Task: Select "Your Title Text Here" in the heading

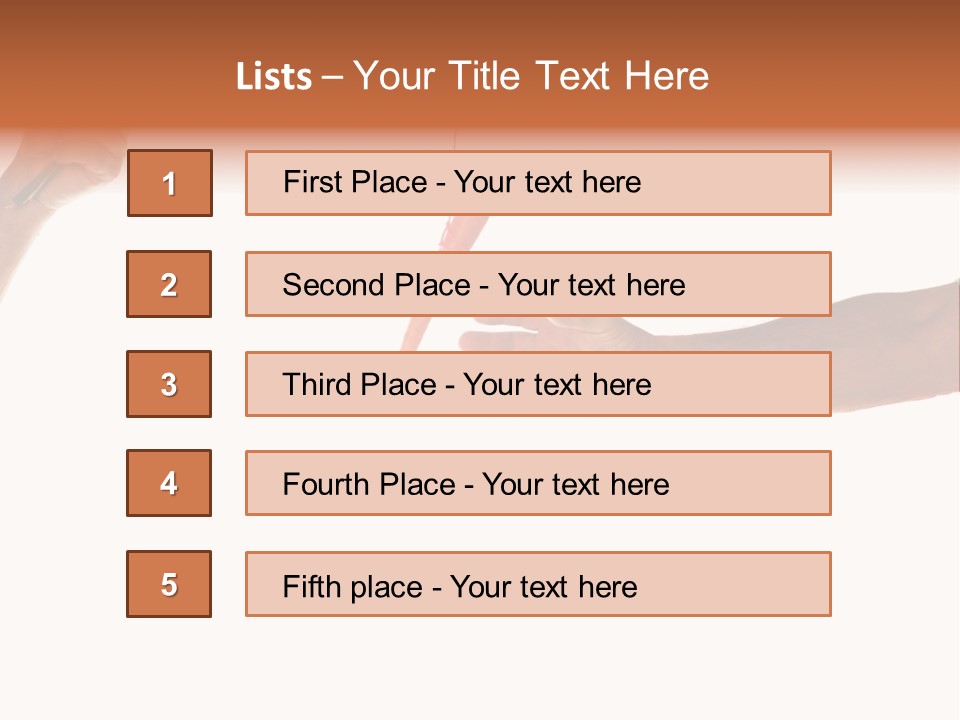Action: (x=531, y=76)
